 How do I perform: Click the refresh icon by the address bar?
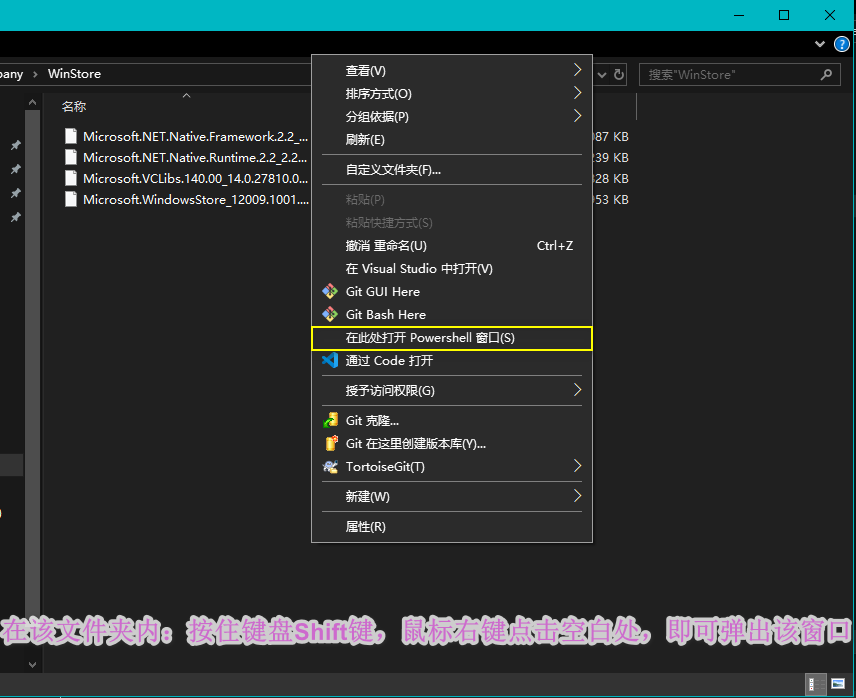(x=619, y=74)
